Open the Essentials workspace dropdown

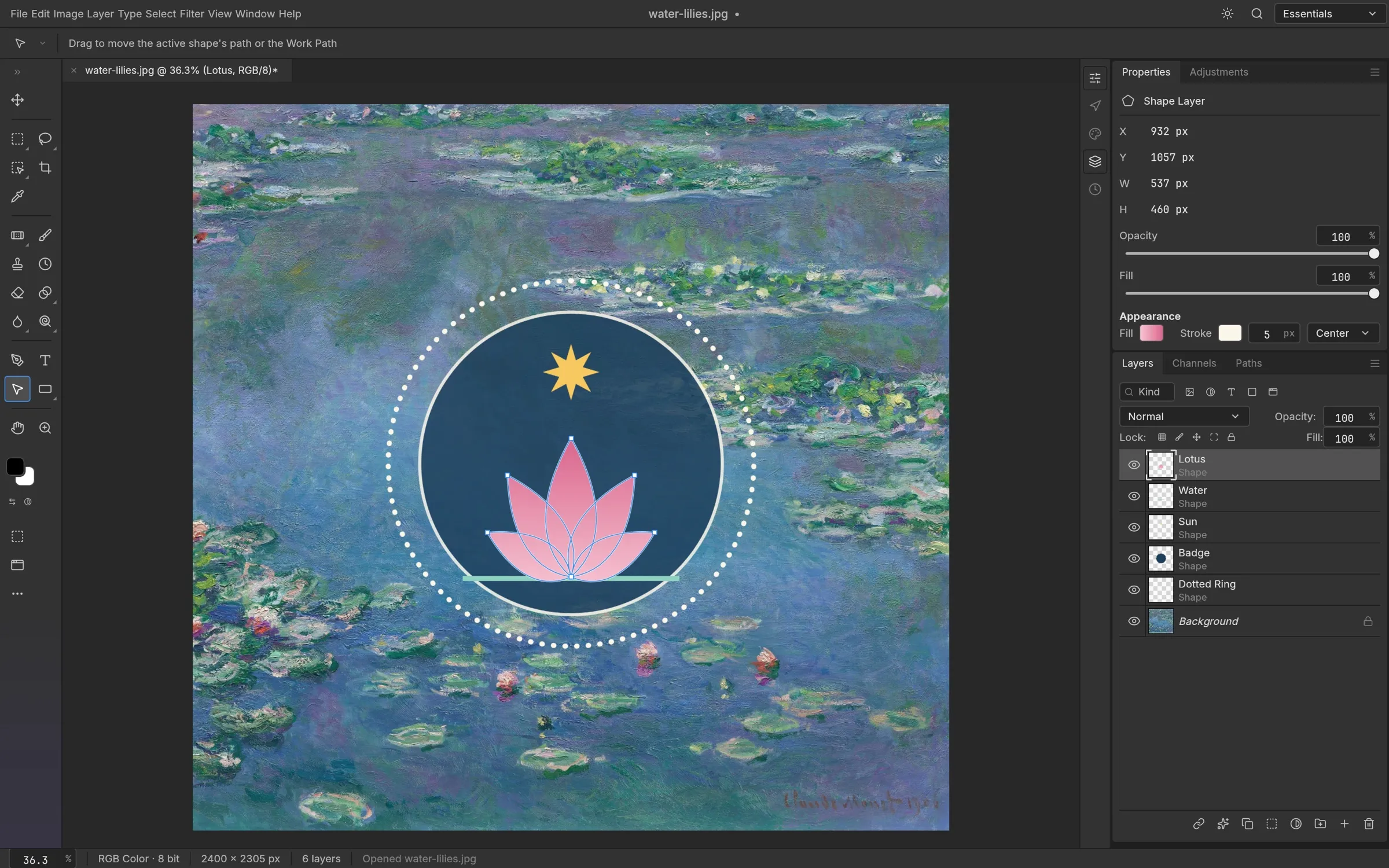(x=1329, y=14)
